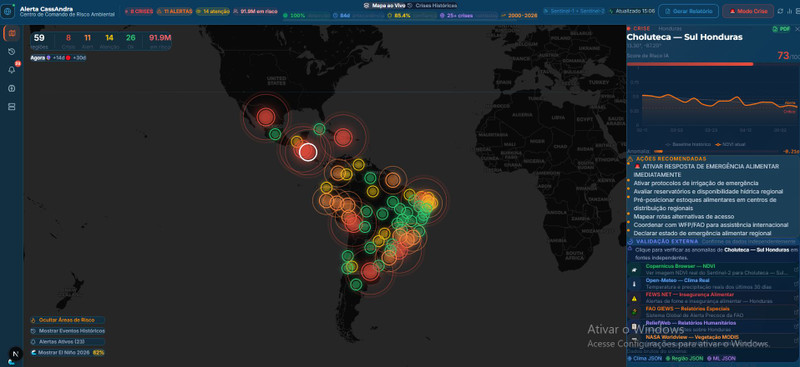Screen dimensions: 800x367
Task: Click the Next.js N badge icon
Action: coord(15,354)
